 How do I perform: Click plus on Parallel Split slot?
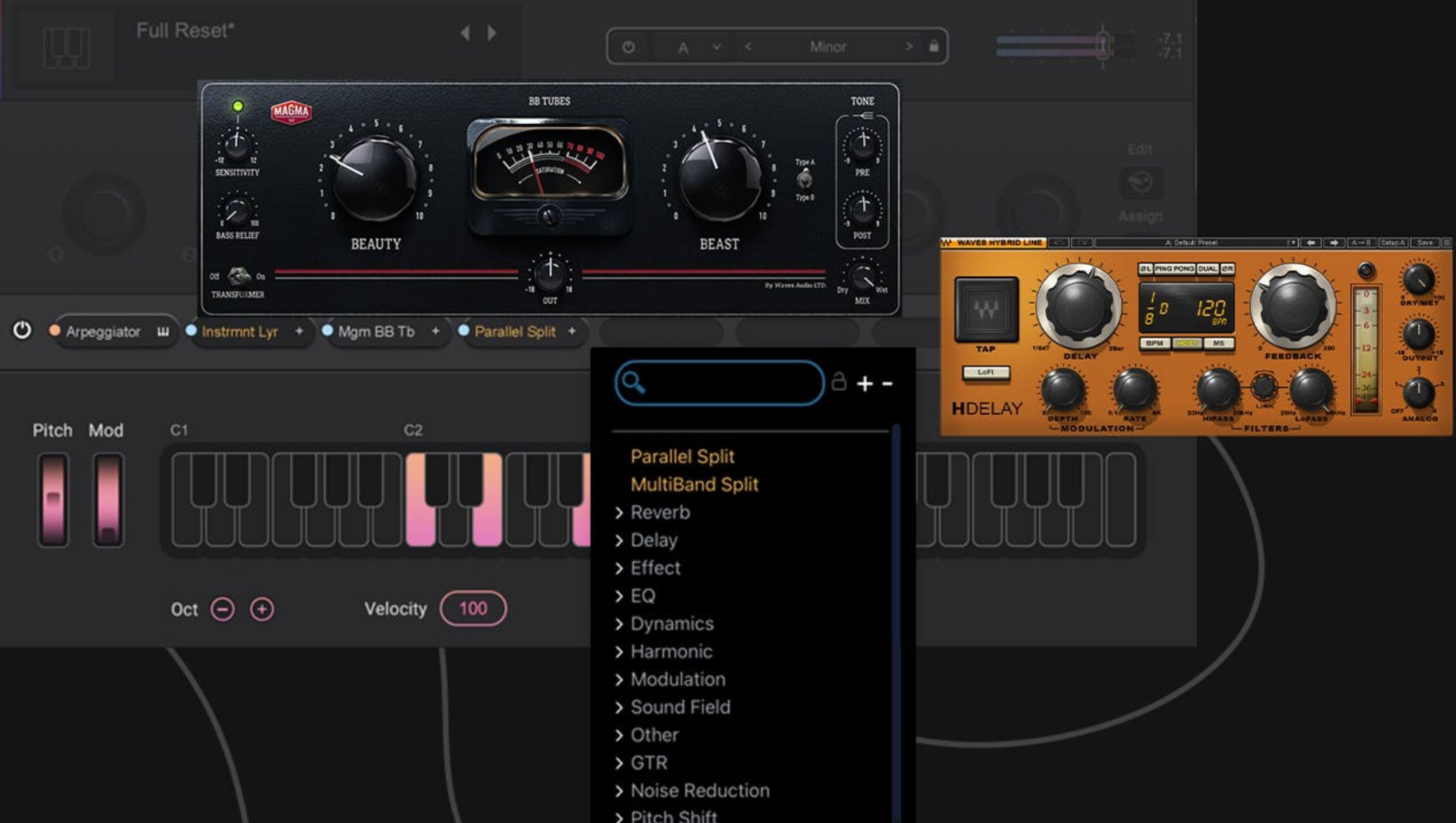[572, 331]
